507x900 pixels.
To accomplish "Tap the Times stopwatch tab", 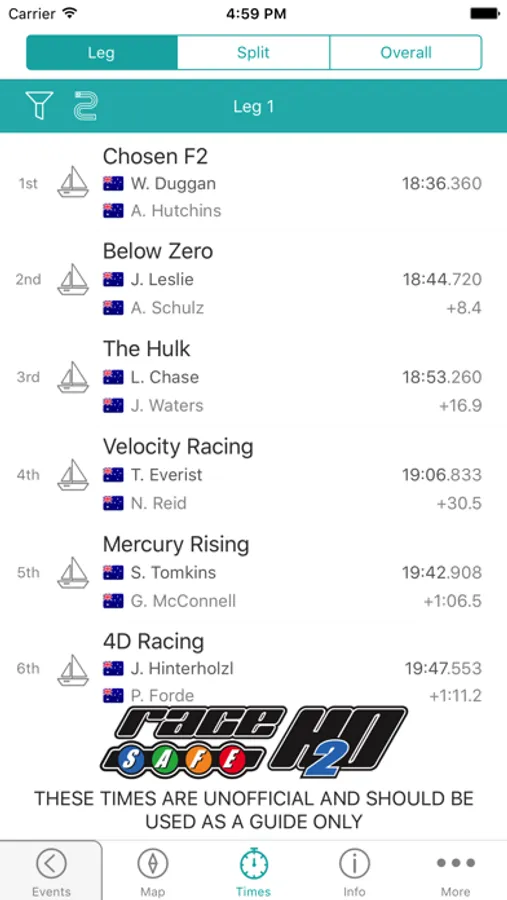I will point(253,871).
